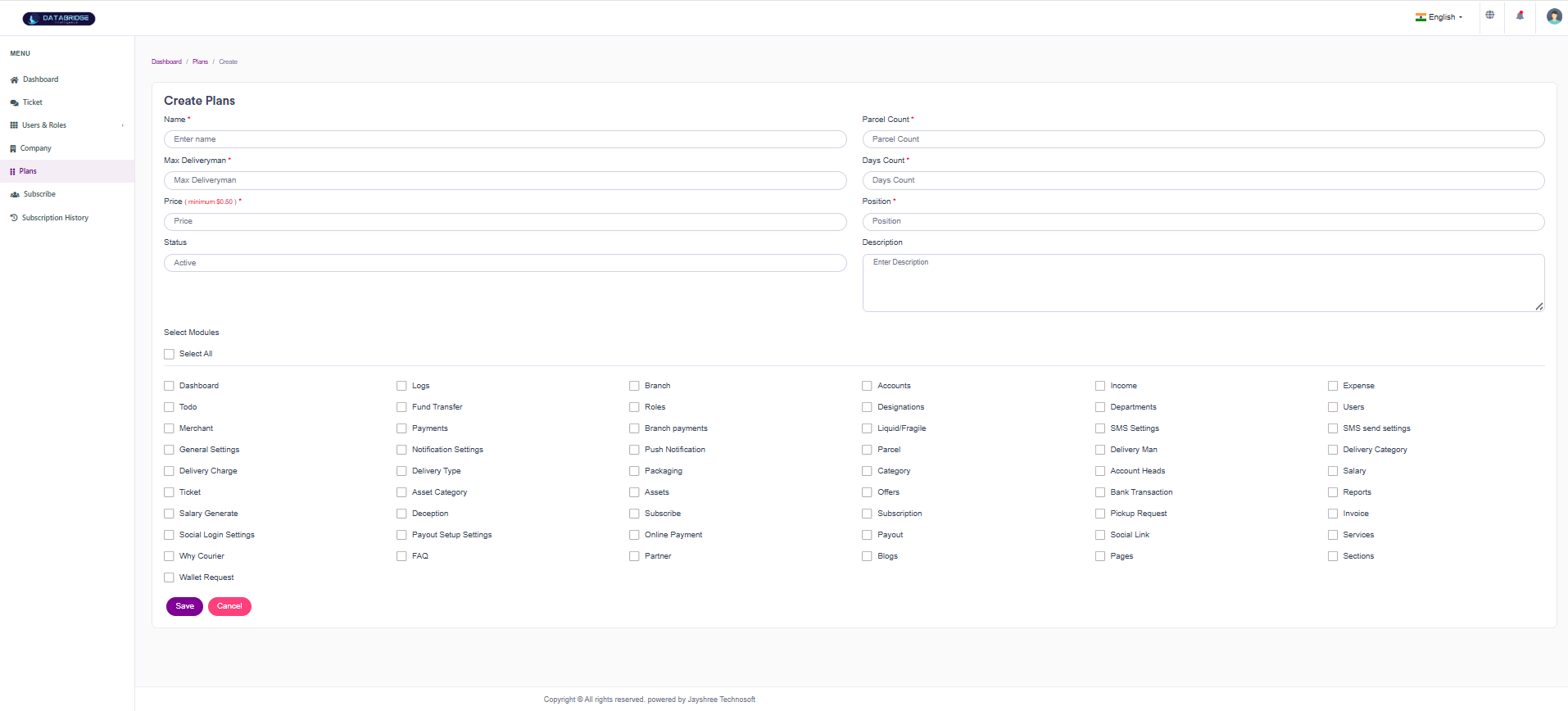This screenshot has height=711, width=1568.
Task: Tick the Sections checkbox
Action: 1333,556
